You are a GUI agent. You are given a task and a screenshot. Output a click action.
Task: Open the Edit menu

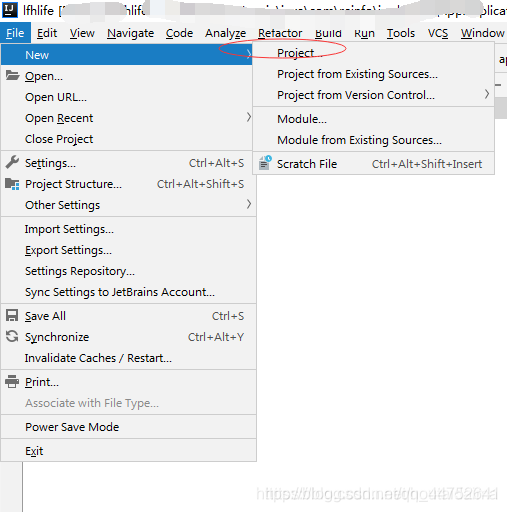tap(47, 33)
